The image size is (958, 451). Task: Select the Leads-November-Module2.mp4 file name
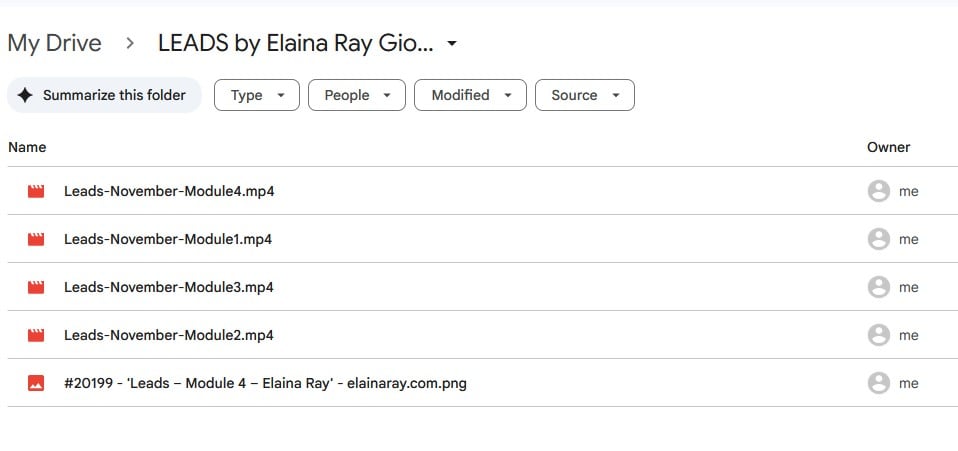click(168, 335)
